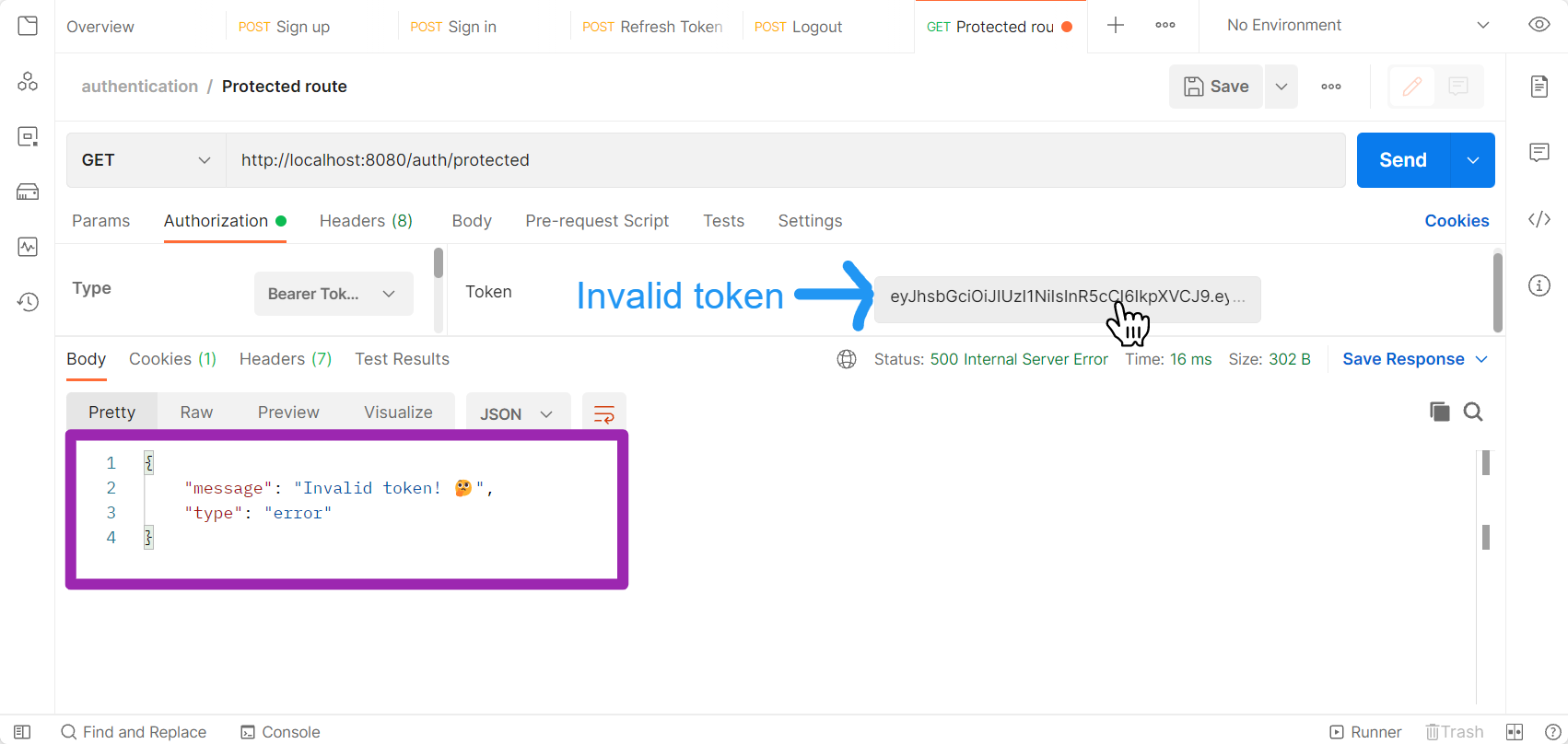Open Documentation icon in right sidebar
1568x744 pixels.
pyautogui.click(x=1539, y=87)
